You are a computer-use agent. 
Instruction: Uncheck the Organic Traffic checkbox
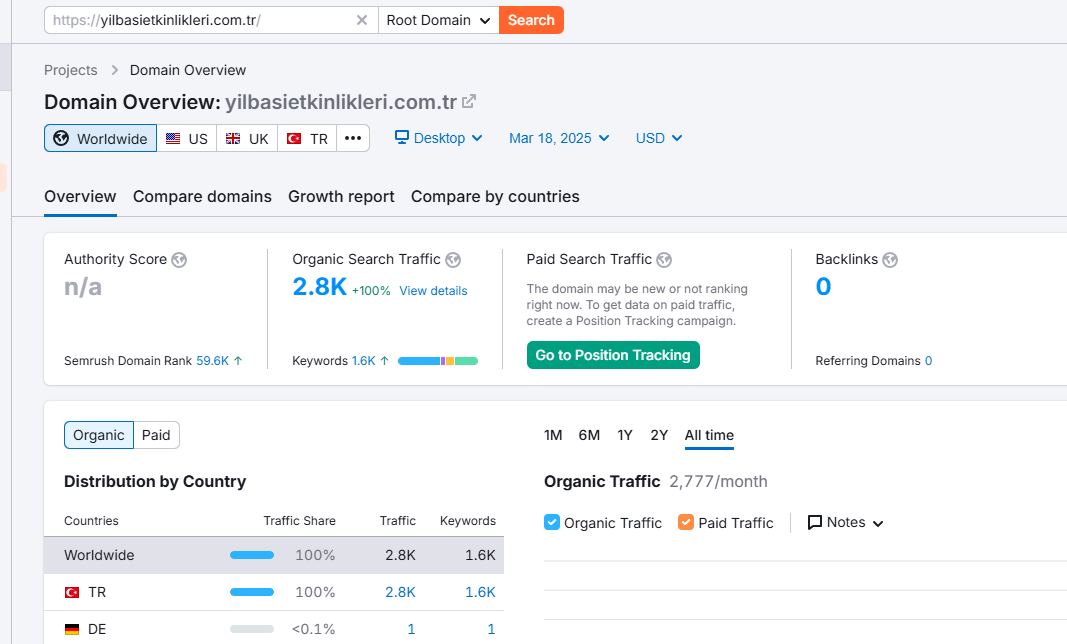[552, 522]
